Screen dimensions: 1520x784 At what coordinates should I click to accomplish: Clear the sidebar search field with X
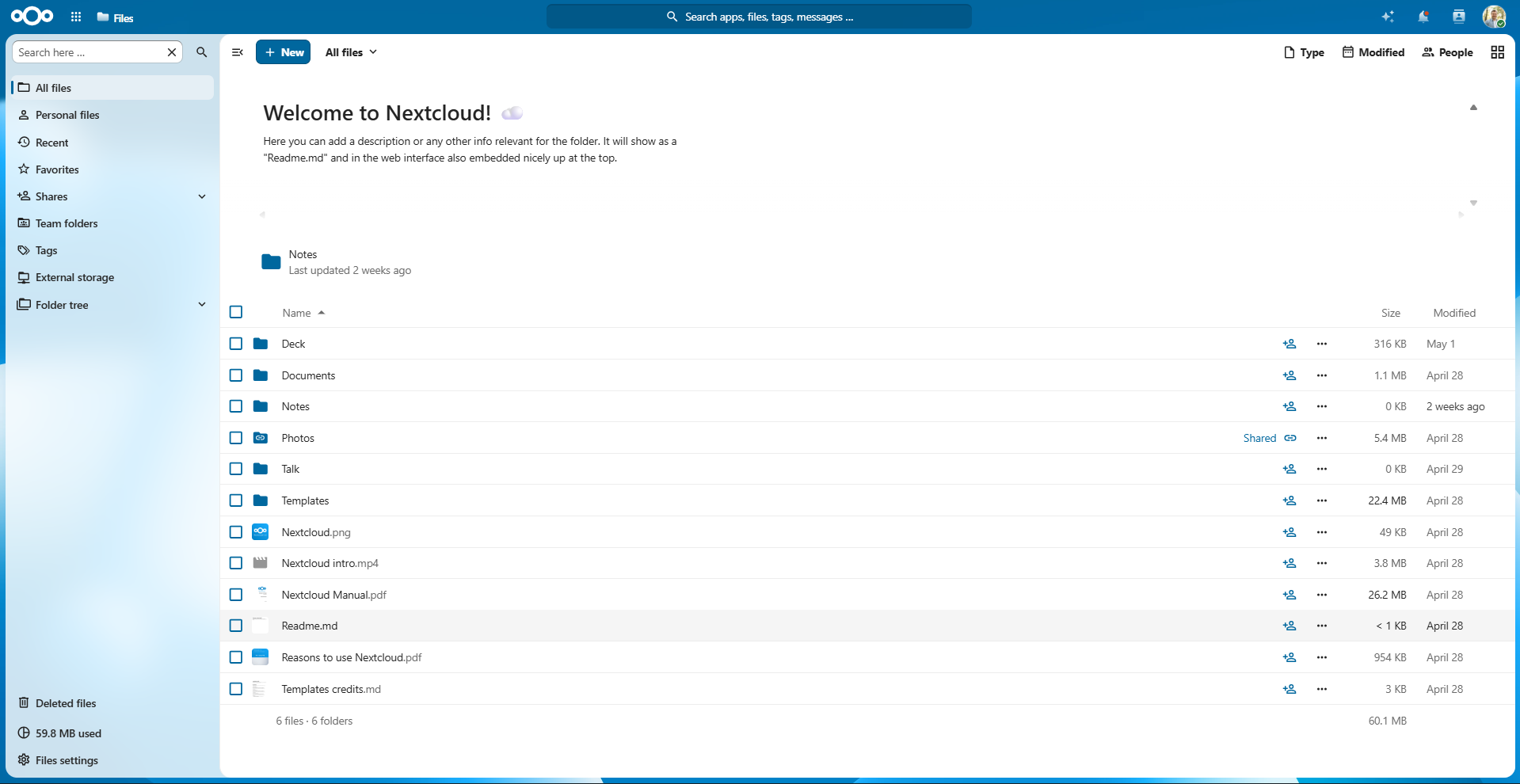[x=172, y=52]
